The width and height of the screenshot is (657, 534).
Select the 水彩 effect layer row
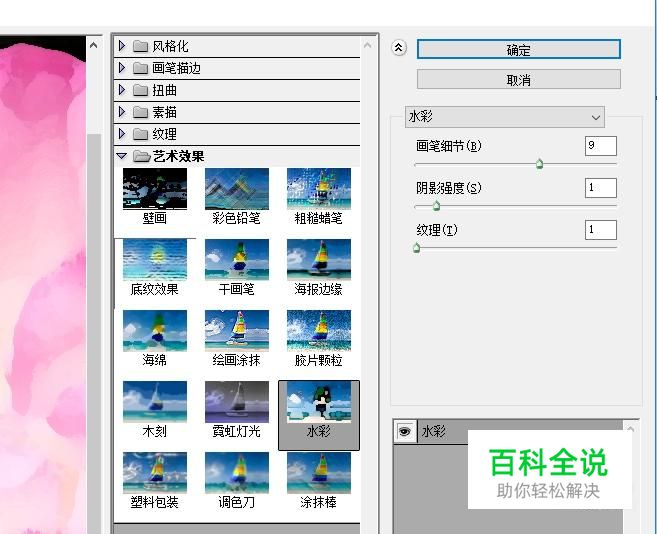(x=508, y=432)
